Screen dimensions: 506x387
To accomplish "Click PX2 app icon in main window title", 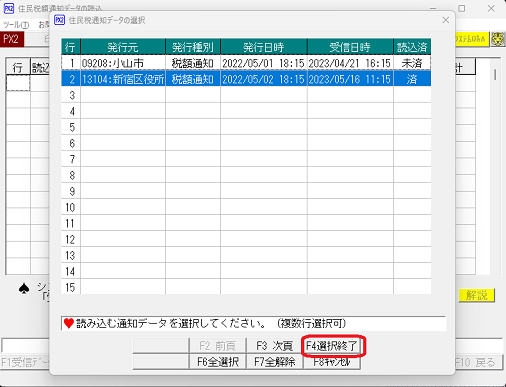I will coord(9,8).
